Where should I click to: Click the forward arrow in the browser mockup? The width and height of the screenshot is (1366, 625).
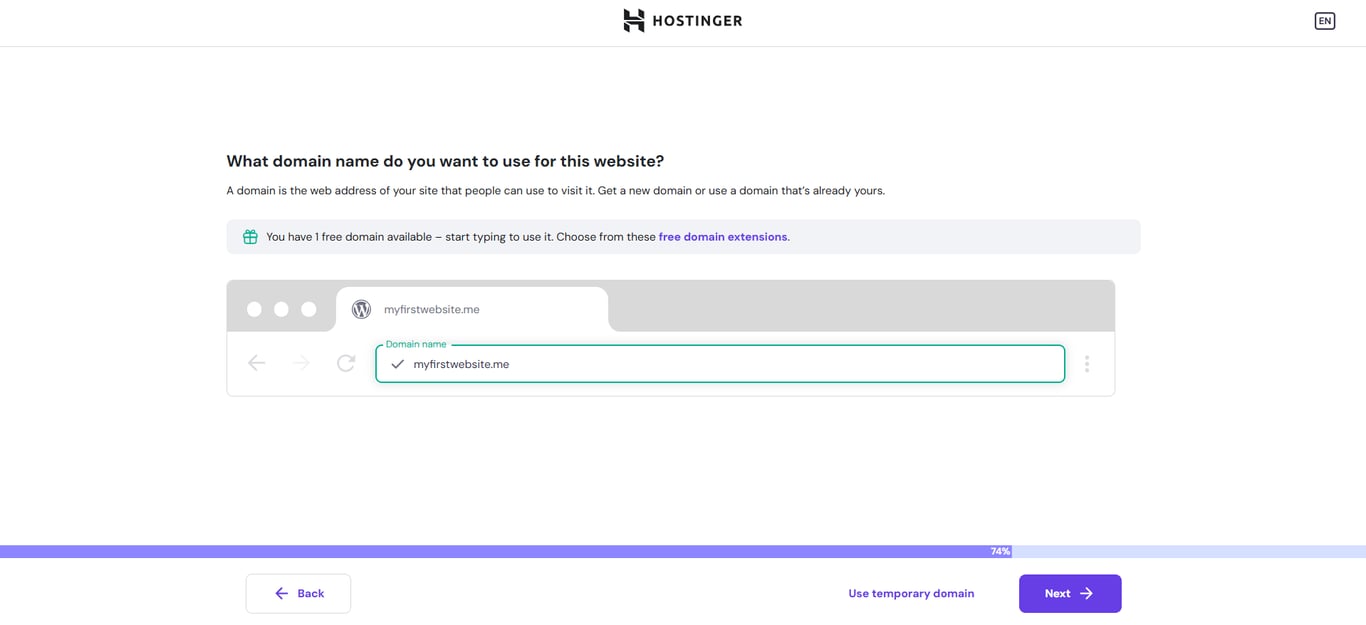pos(300,363)
